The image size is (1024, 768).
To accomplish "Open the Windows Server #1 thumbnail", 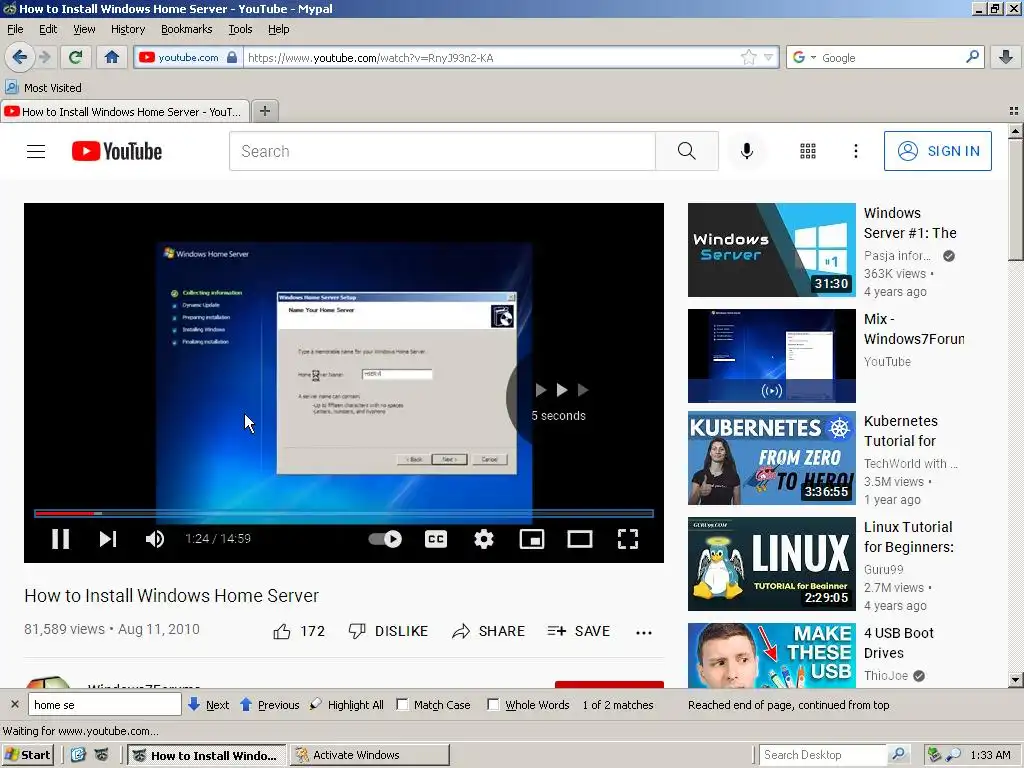I will (x=771, y=250).
